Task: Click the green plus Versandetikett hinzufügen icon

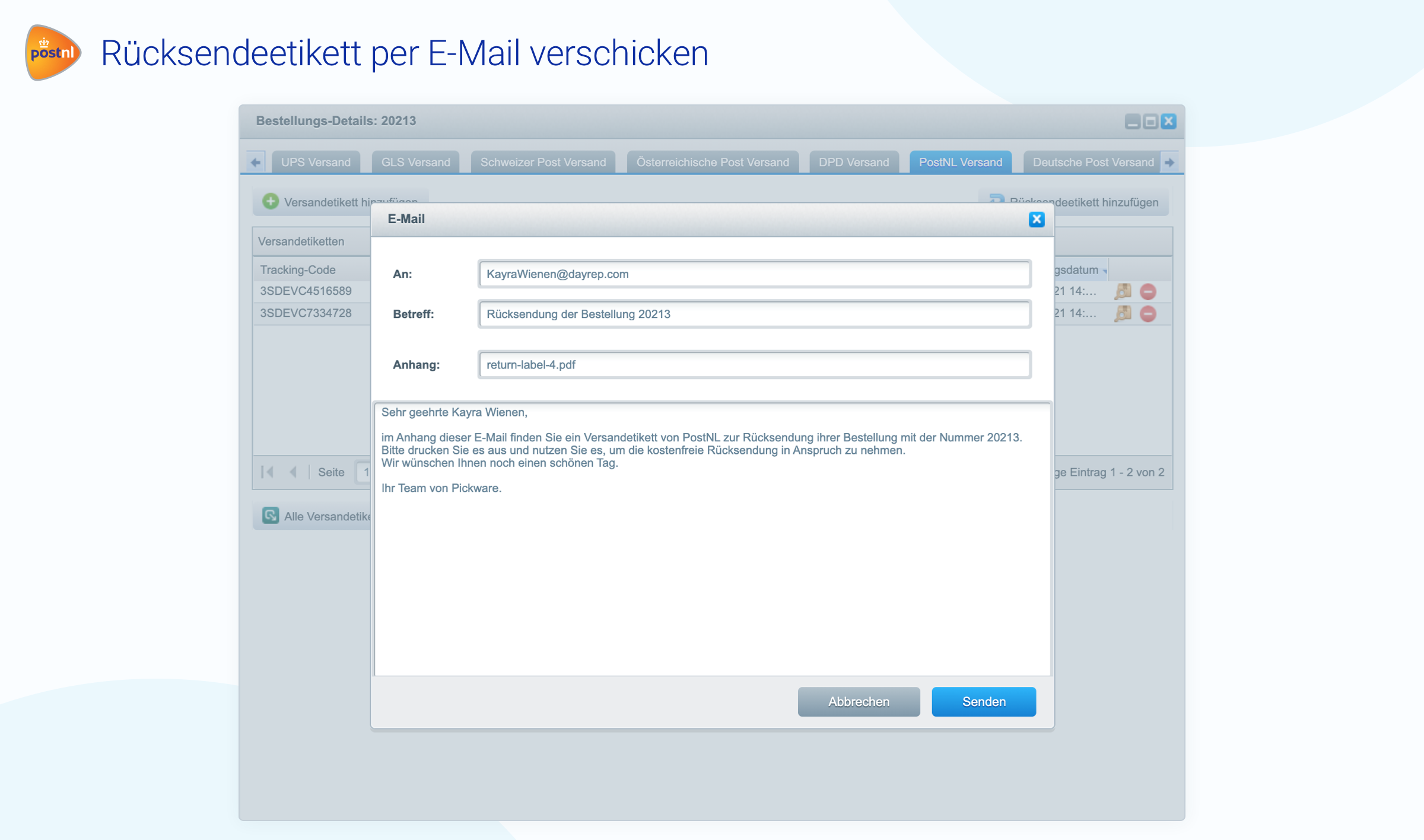Action: point(271,201)
